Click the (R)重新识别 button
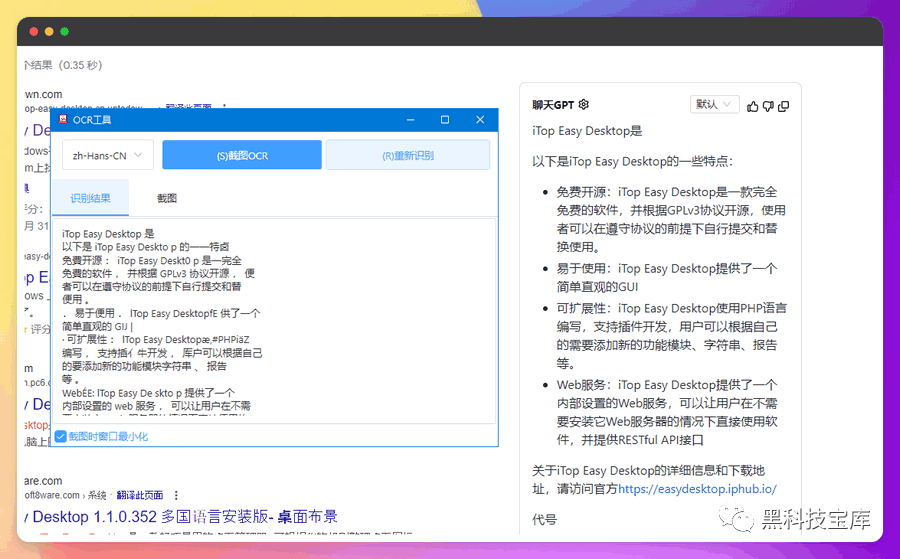Screen dimensions: 900x559 pos(408,155)
